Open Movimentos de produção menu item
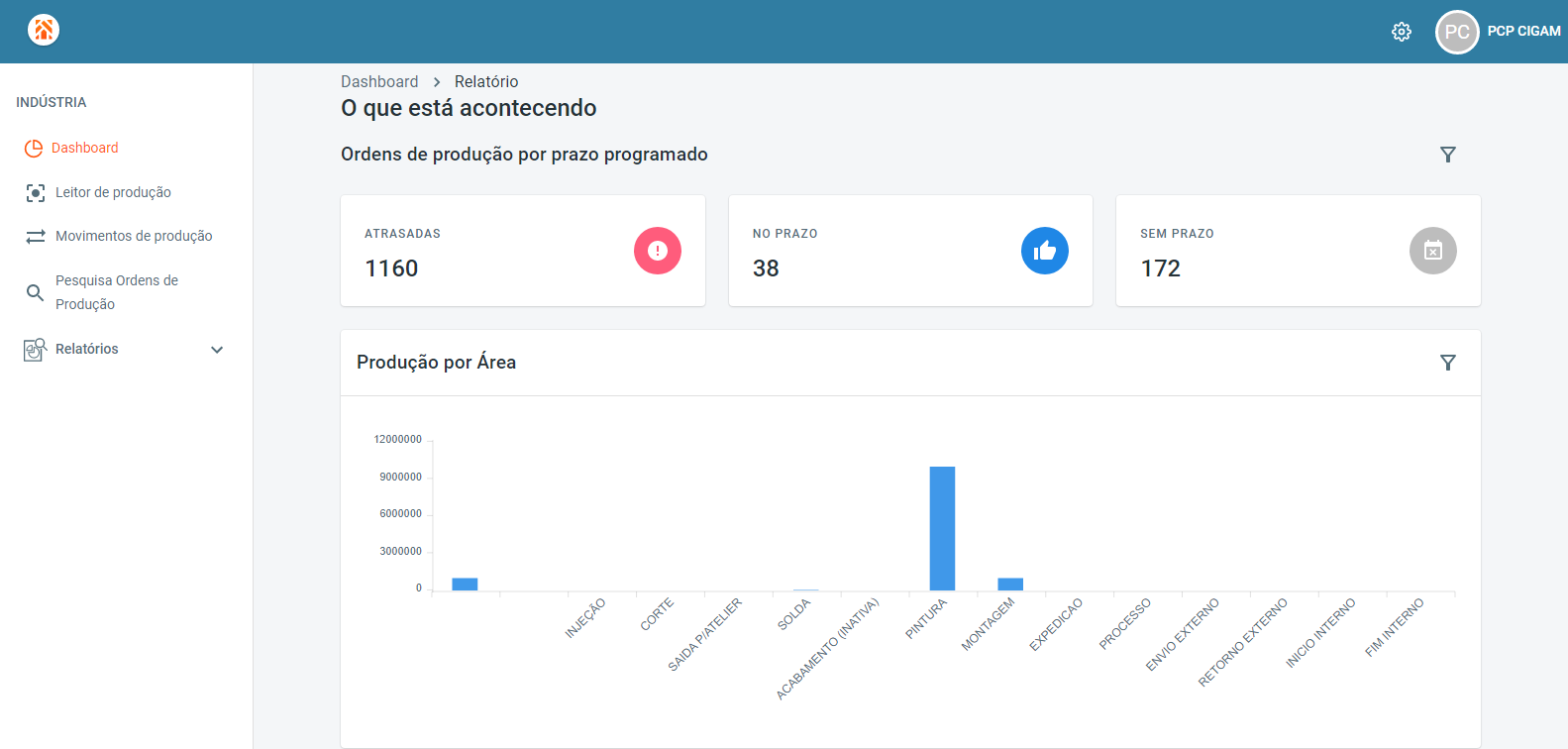This screenshot has height=749, width=1568. click(x=134, y=236)
